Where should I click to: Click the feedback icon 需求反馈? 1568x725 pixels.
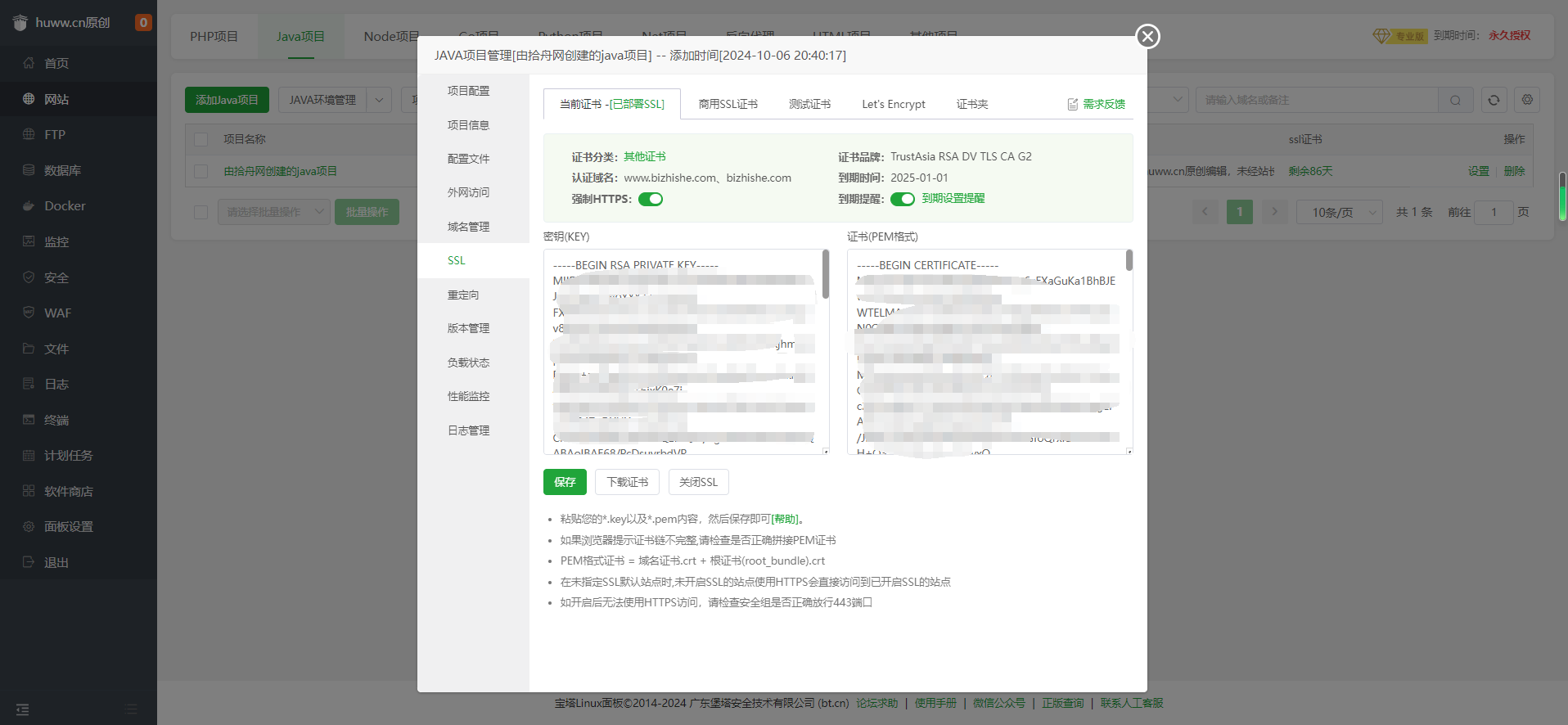(x=1073, y=104)
